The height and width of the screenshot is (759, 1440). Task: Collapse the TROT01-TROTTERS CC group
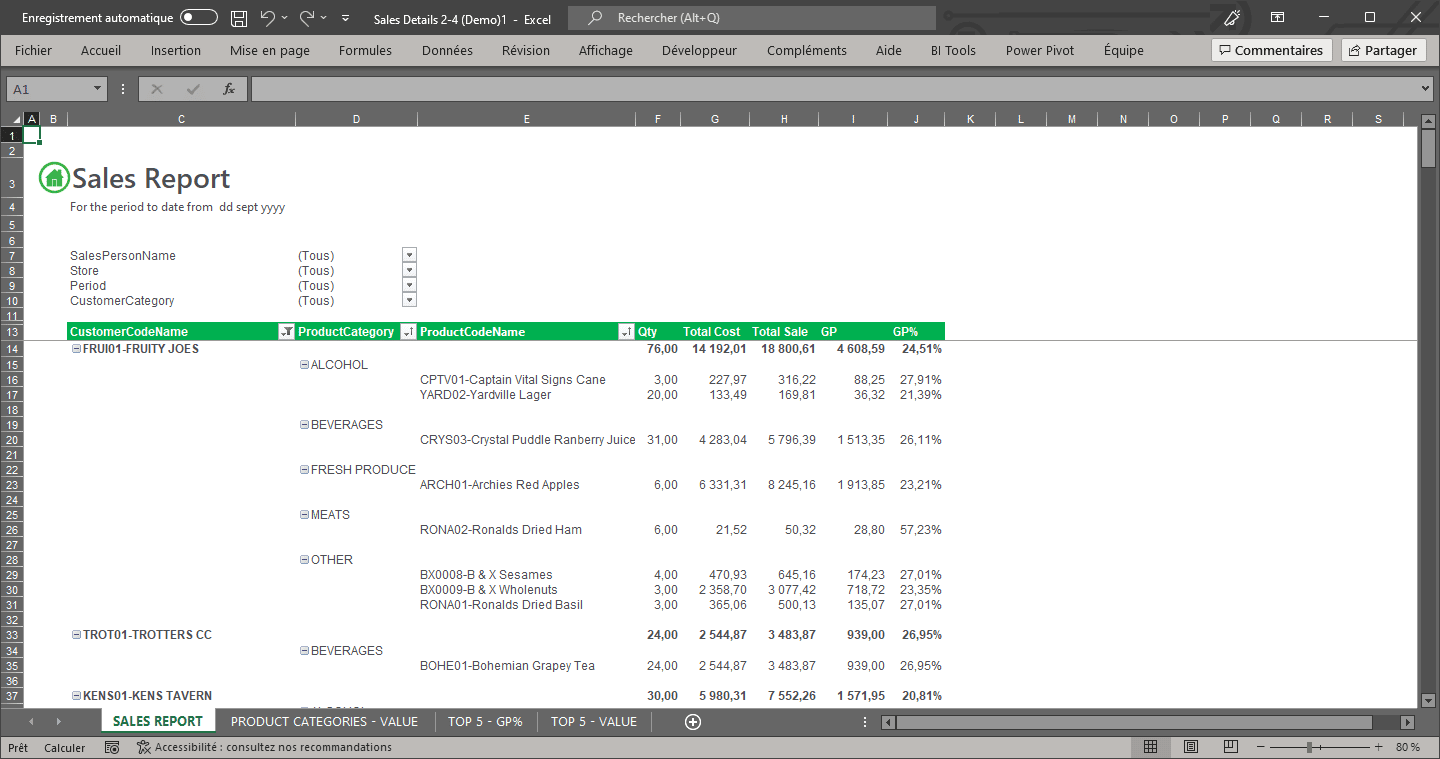[76, 635]
